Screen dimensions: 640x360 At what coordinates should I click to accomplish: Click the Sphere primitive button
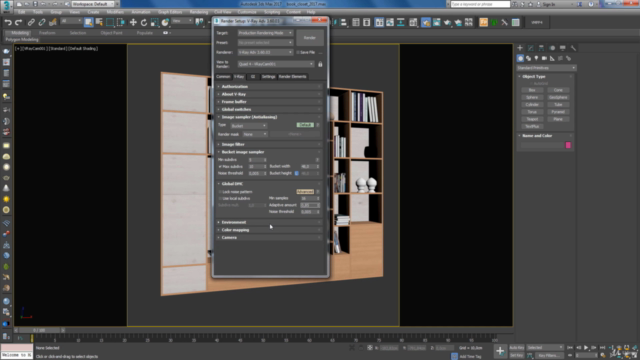click(x=532, y=98)
